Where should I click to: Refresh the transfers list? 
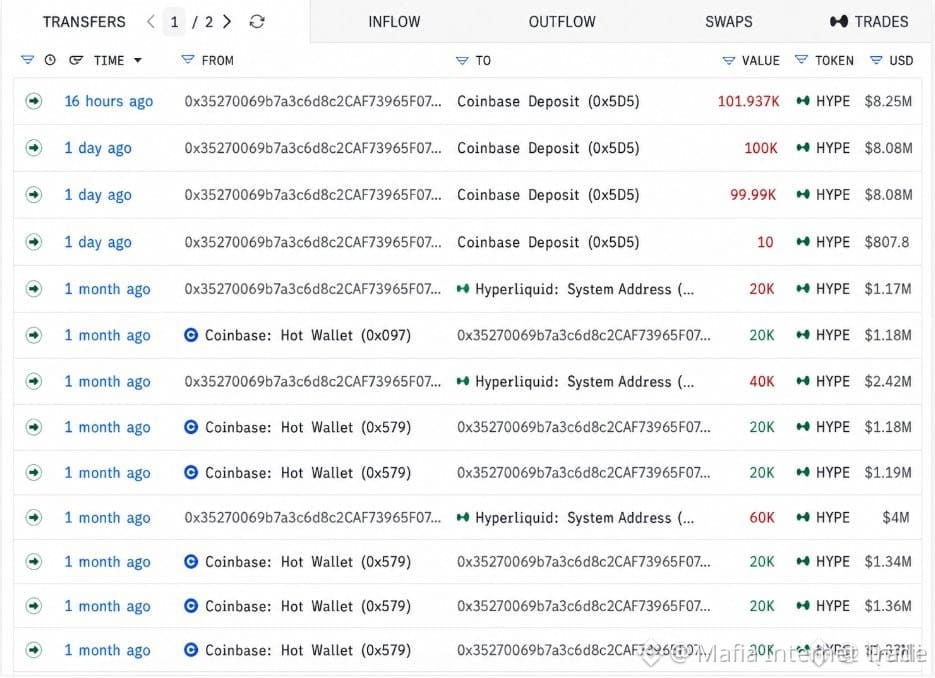[x=257, y=22]
